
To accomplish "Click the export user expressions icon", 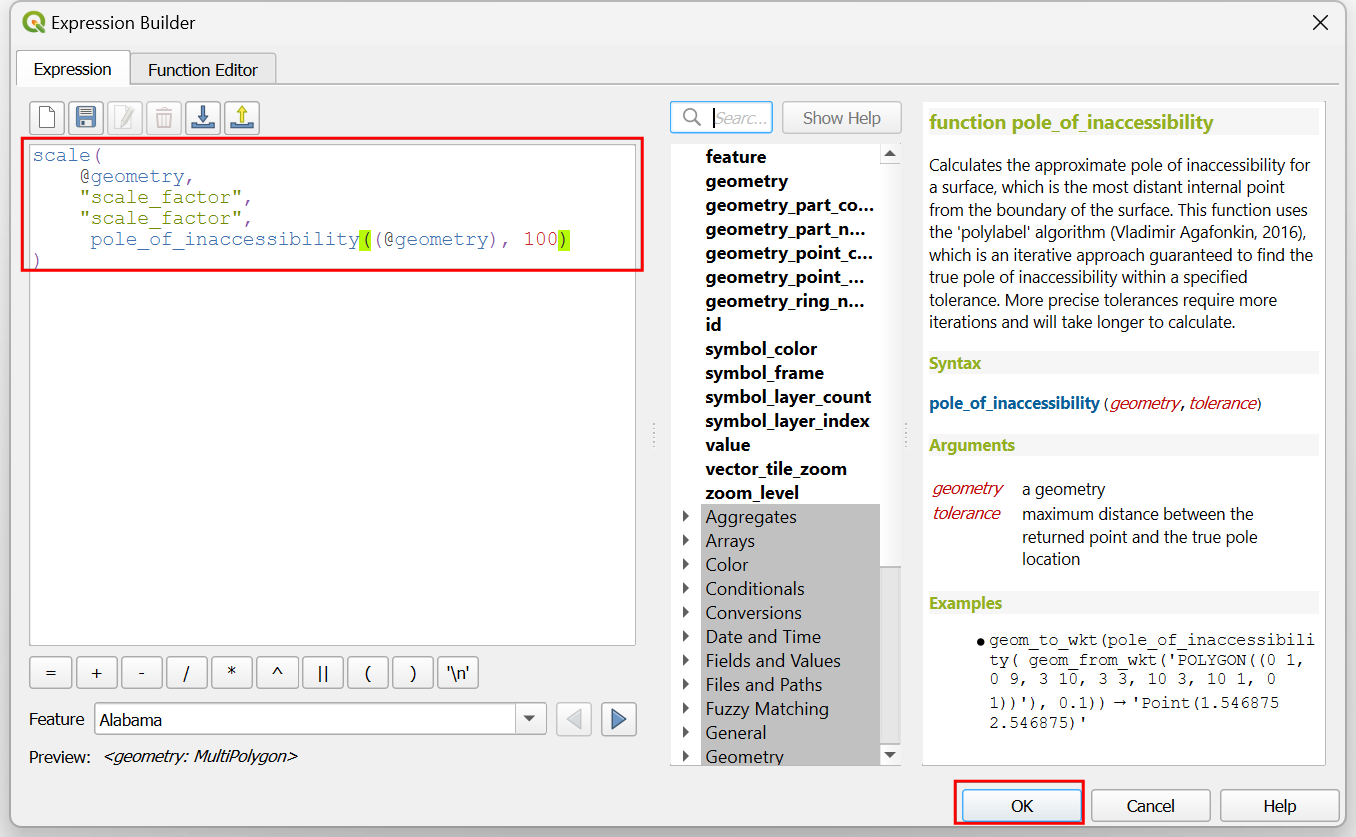I will click(x=242, y=118).
